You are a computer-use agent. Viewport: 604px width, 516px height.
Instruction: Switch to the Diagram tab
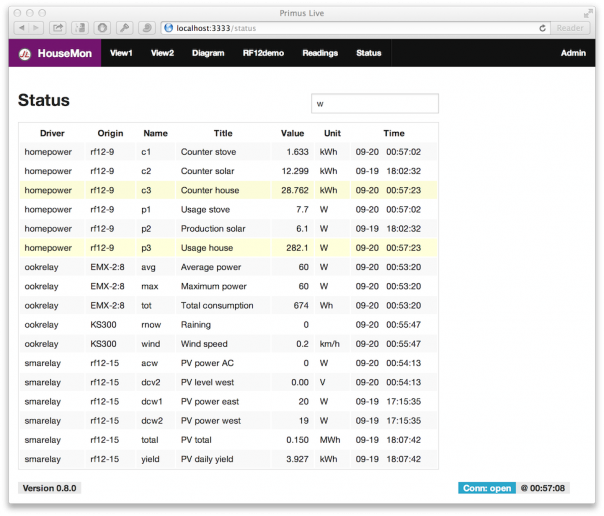(208, 53)
